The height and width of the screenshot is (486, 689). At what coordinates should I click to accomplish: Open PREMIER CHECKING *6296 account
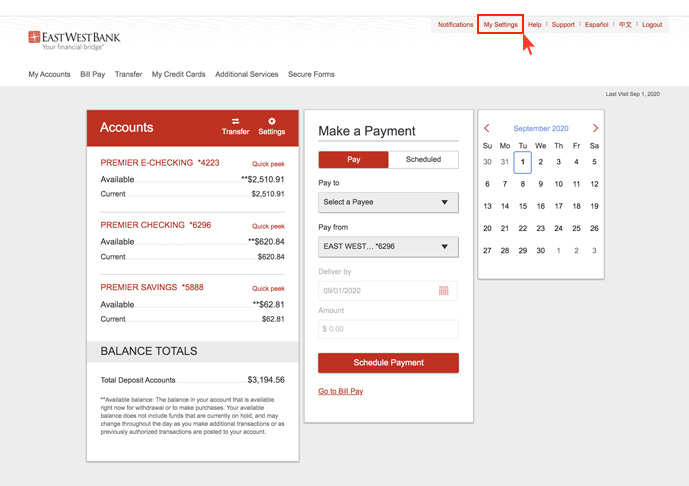point(156,225)
